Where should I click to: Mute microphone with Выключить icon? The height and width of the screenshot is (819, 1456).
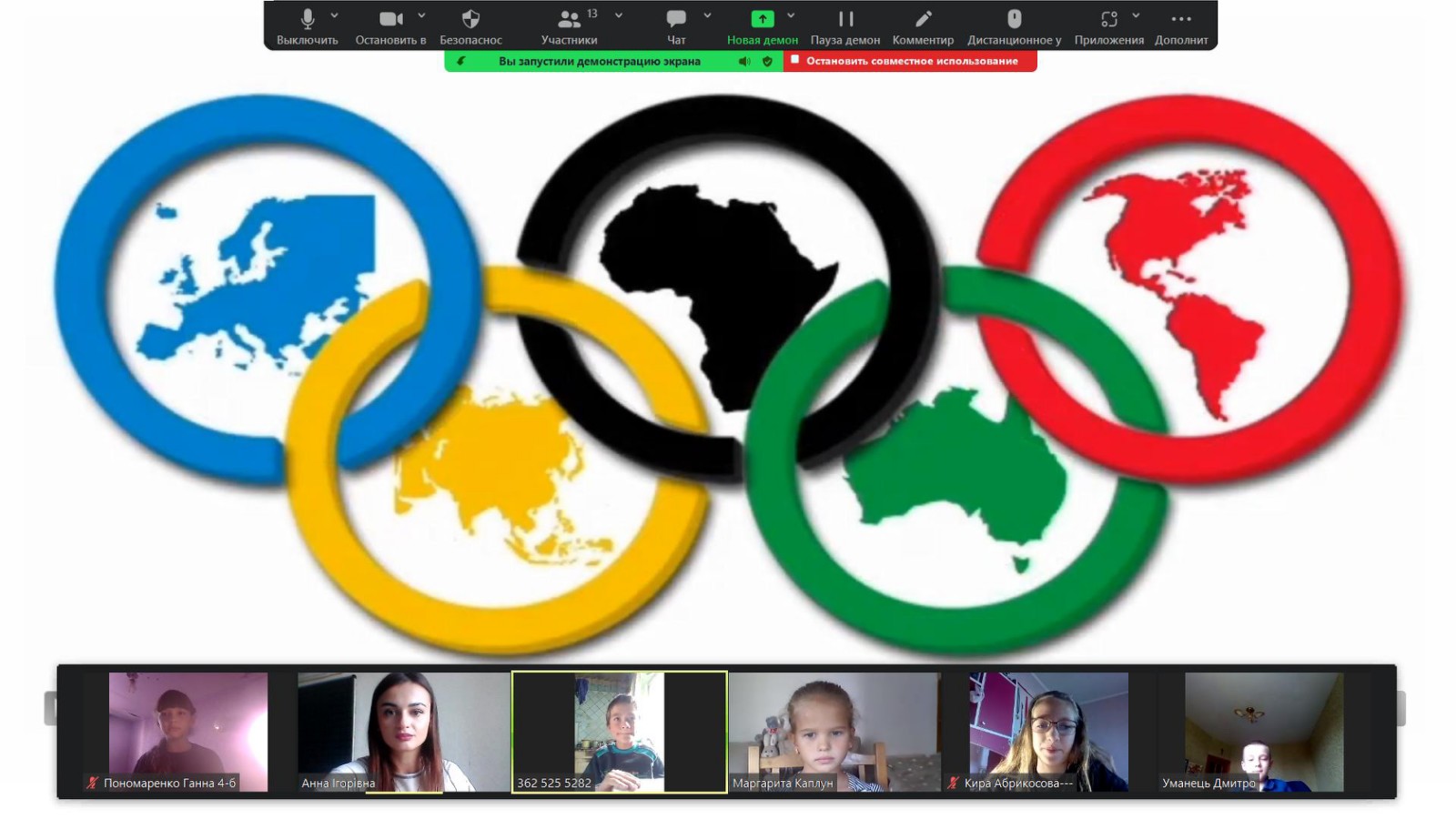[308, 19]
